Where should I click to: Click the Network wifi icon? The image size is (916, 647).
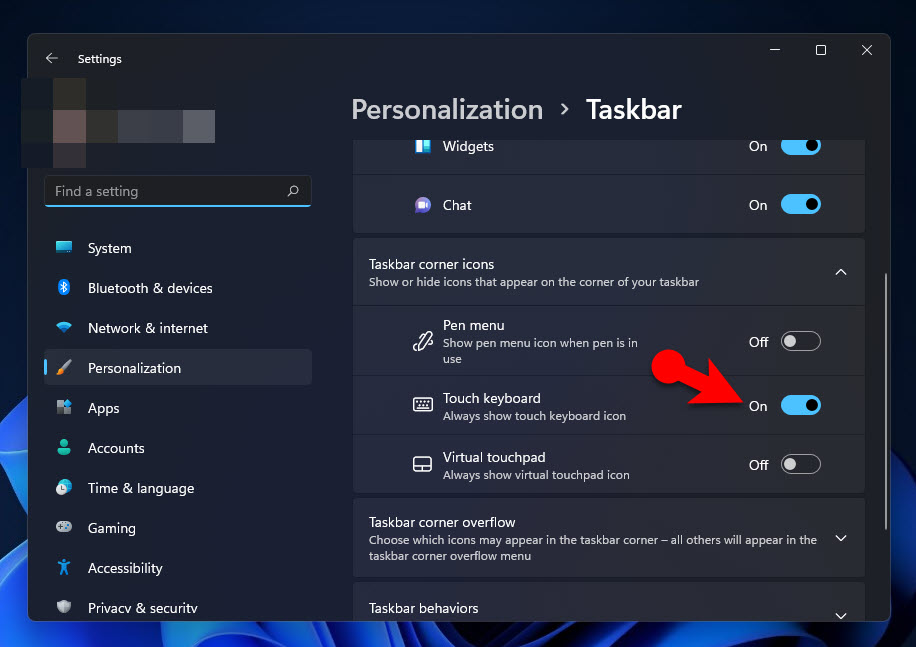pos(64,327)
